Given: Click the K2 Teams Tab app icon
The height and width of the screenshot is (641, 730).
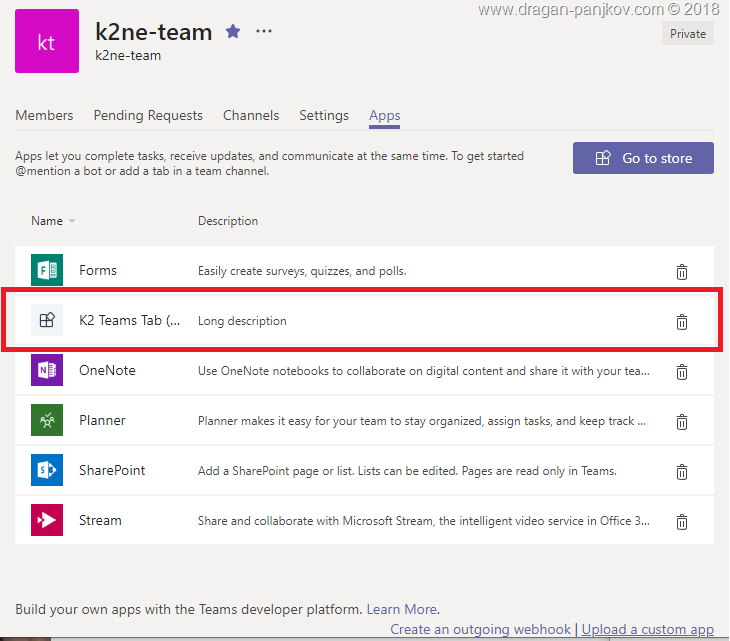Looking at the screenshot, I should point(47,321).
